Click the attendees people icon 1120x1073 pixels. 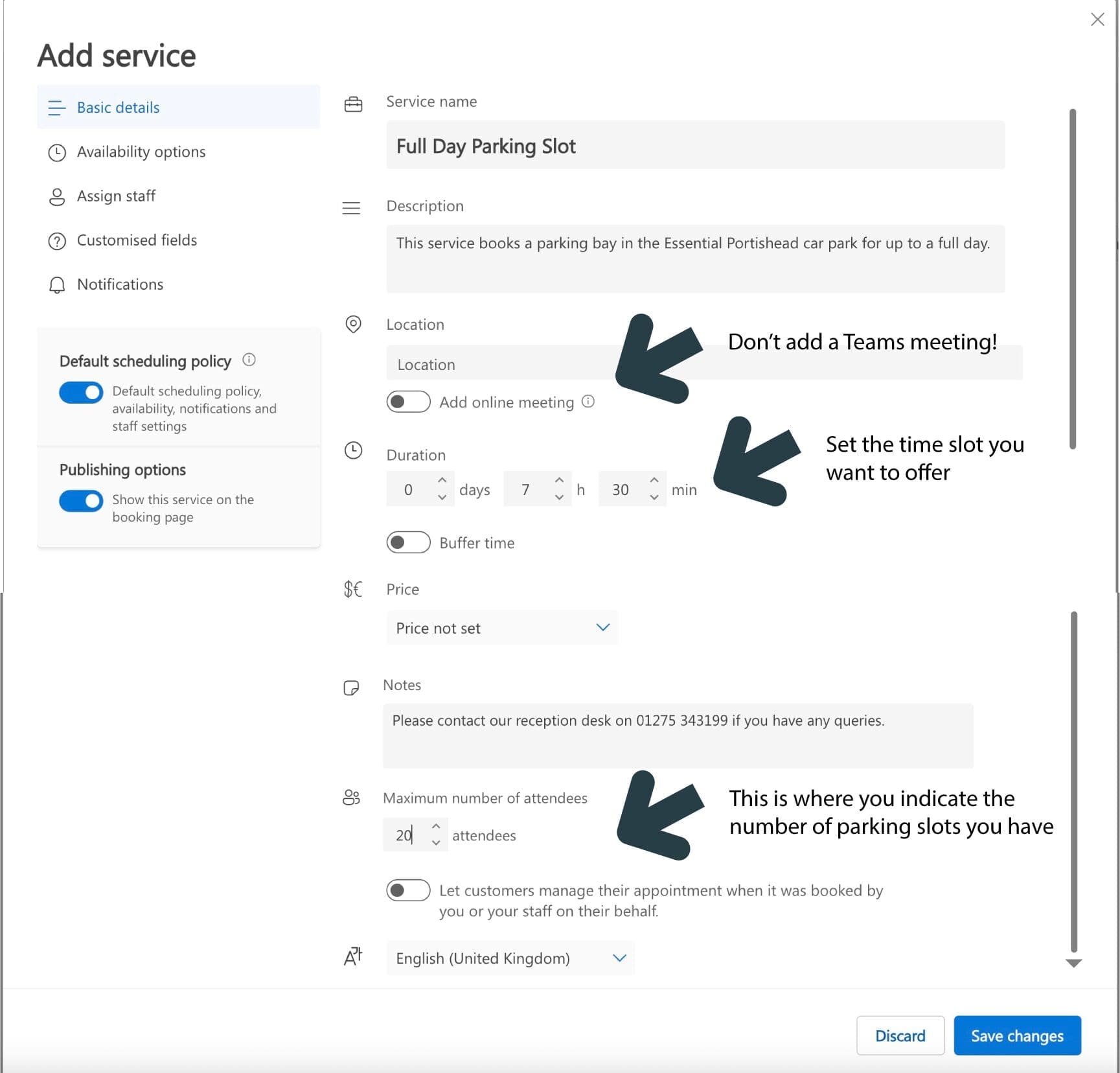pyautogui.click(x=351, y=798)
